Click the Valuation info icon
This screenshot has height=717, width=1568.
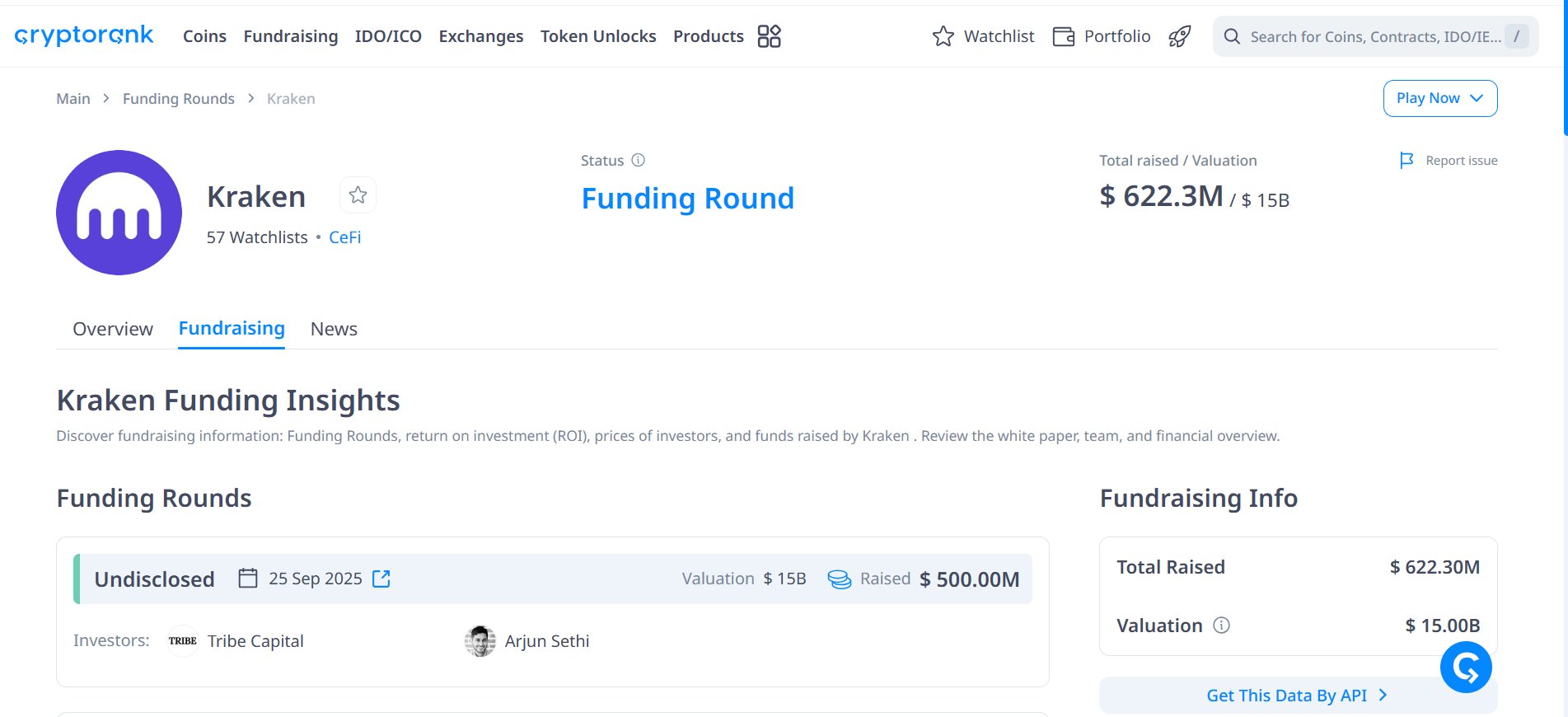1222,626
